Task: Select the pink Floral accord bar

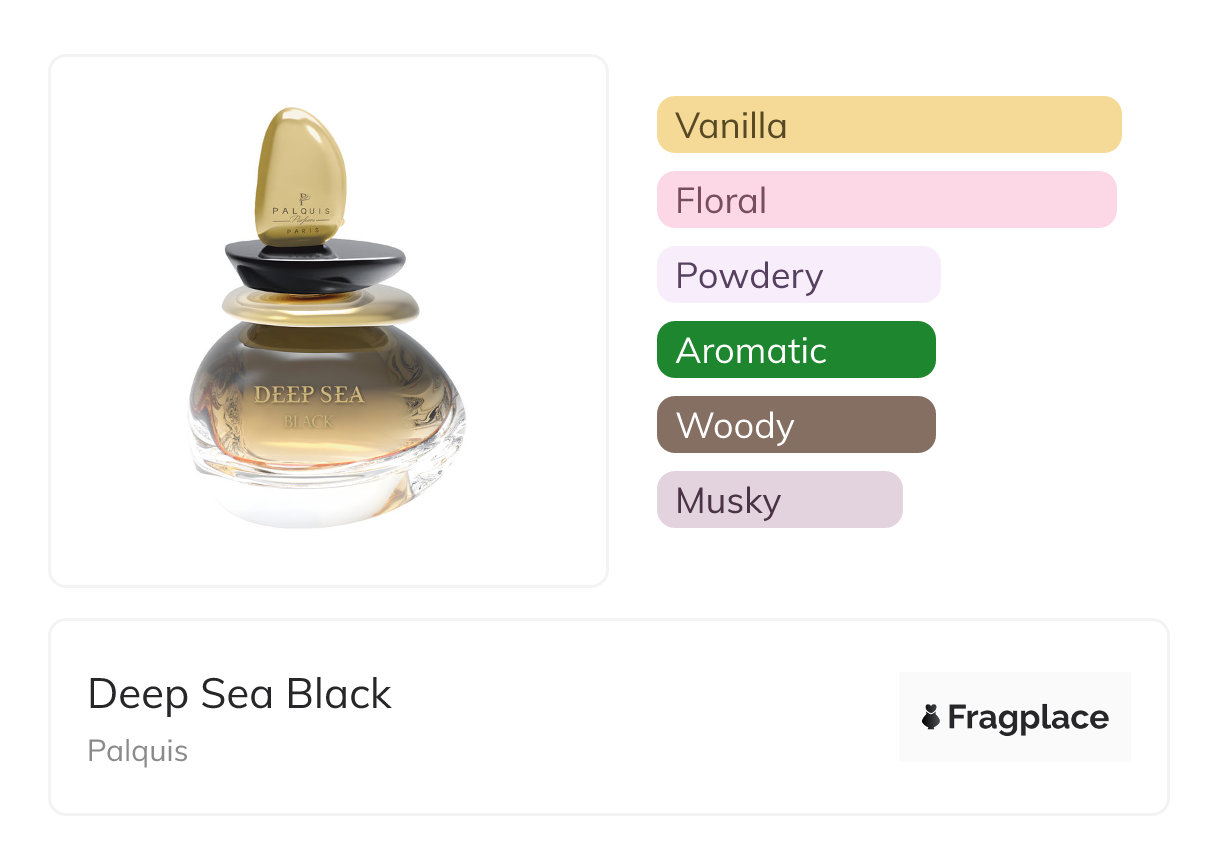Action: coord(886,200)
